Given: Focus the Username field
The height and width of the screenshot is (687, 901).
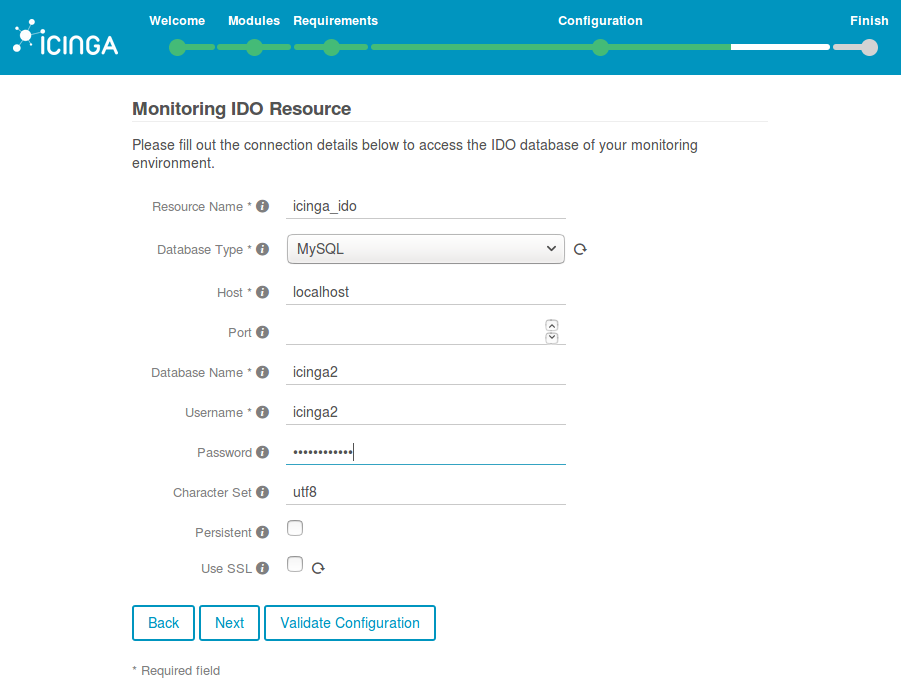Looking at the screenshot, I should pos(426,412).
